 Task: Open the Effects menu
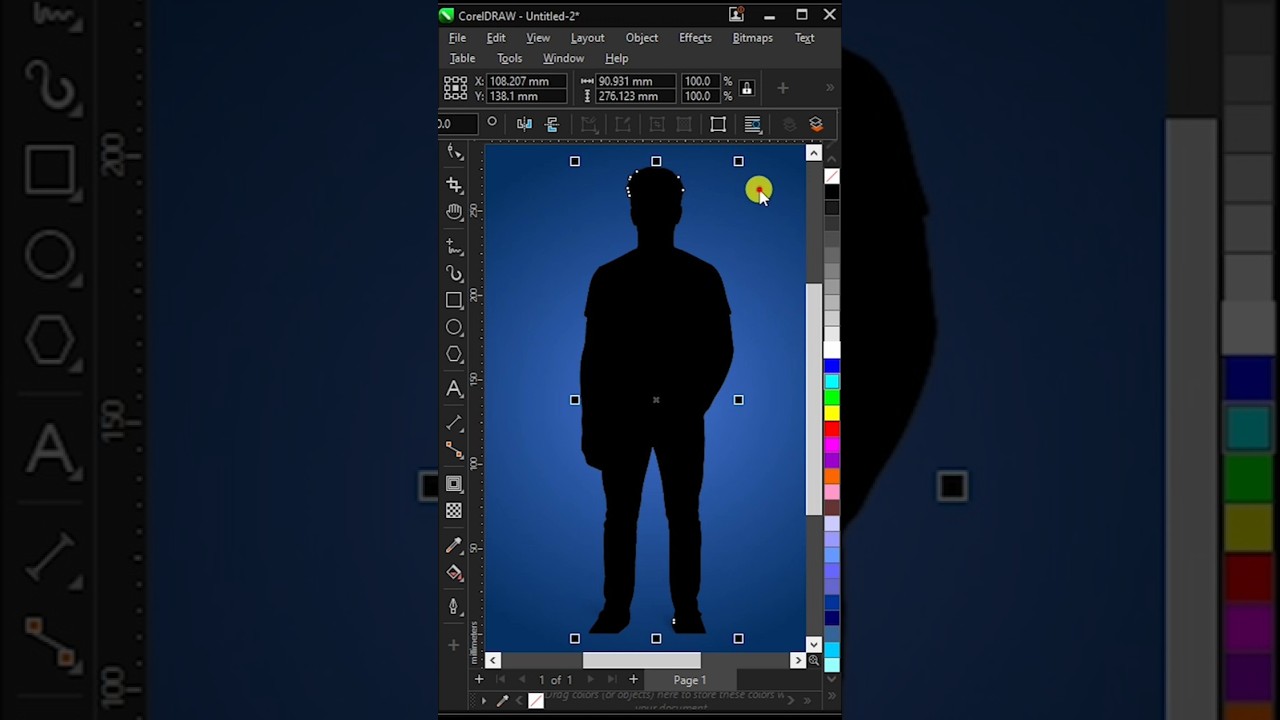(695, 38)
